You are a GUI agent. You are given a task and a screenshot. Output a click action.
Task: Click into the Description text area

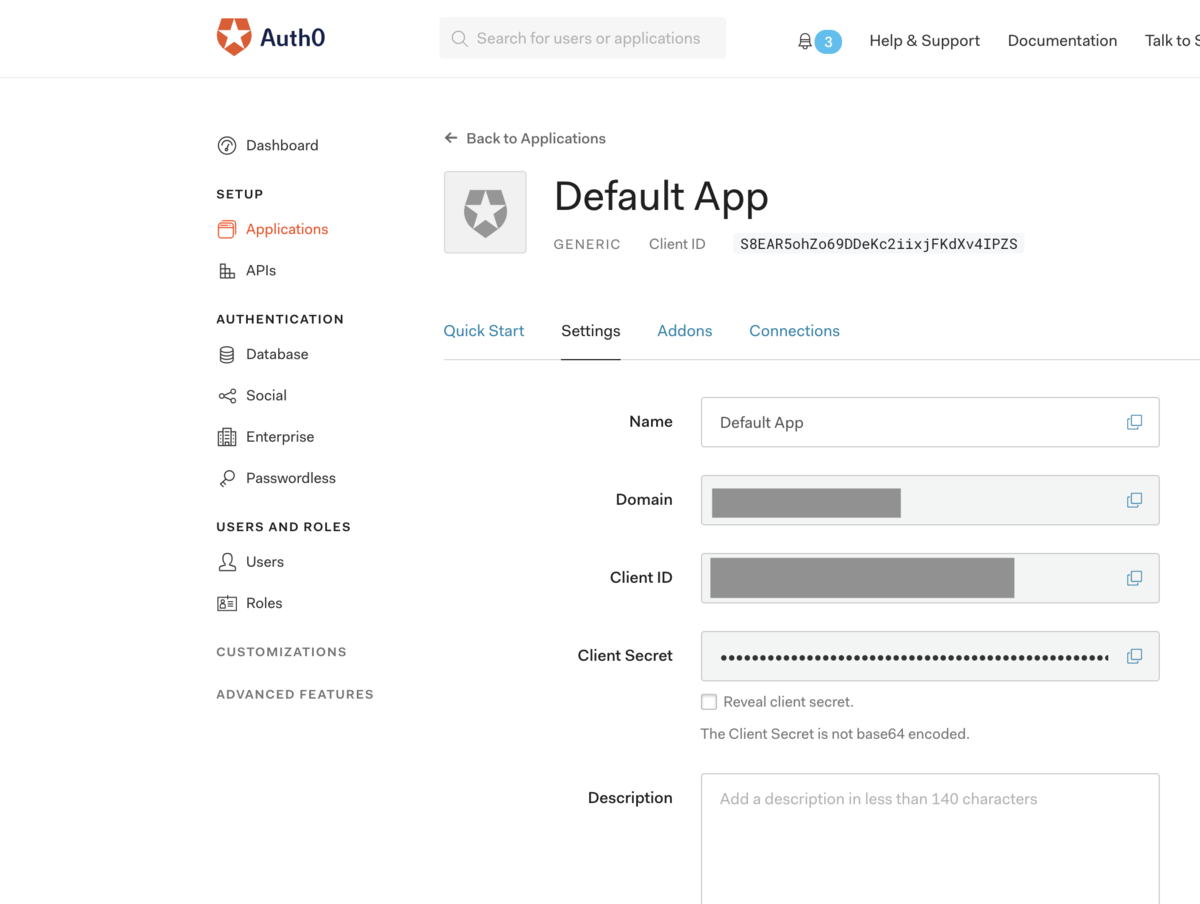(x=930, y=838)
